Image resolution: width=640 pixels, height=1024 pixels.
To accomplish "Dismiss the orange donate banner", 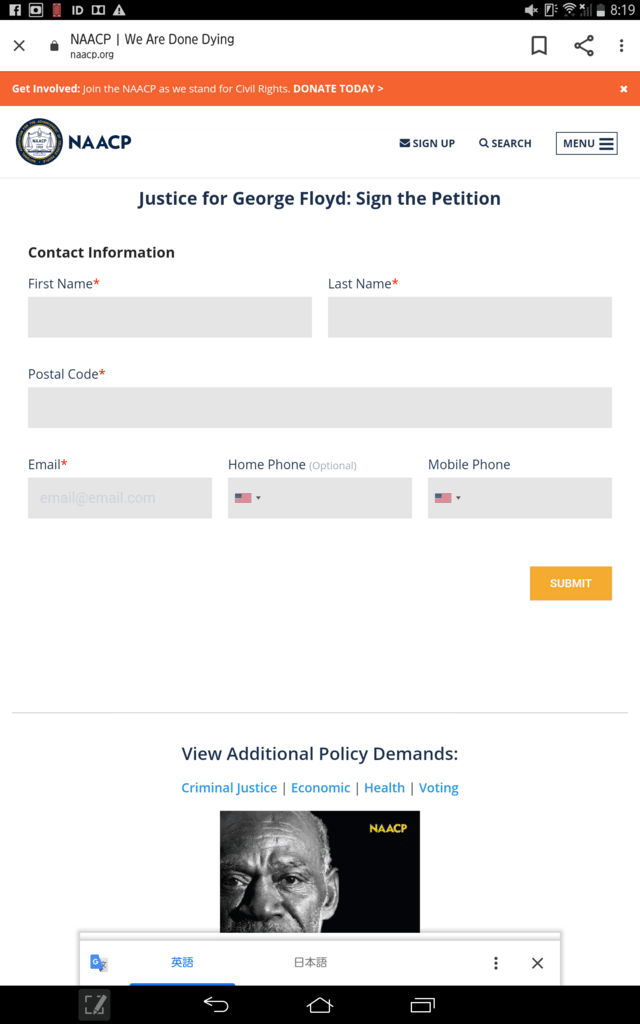I will pyautogui.click(x=624, y=89).
